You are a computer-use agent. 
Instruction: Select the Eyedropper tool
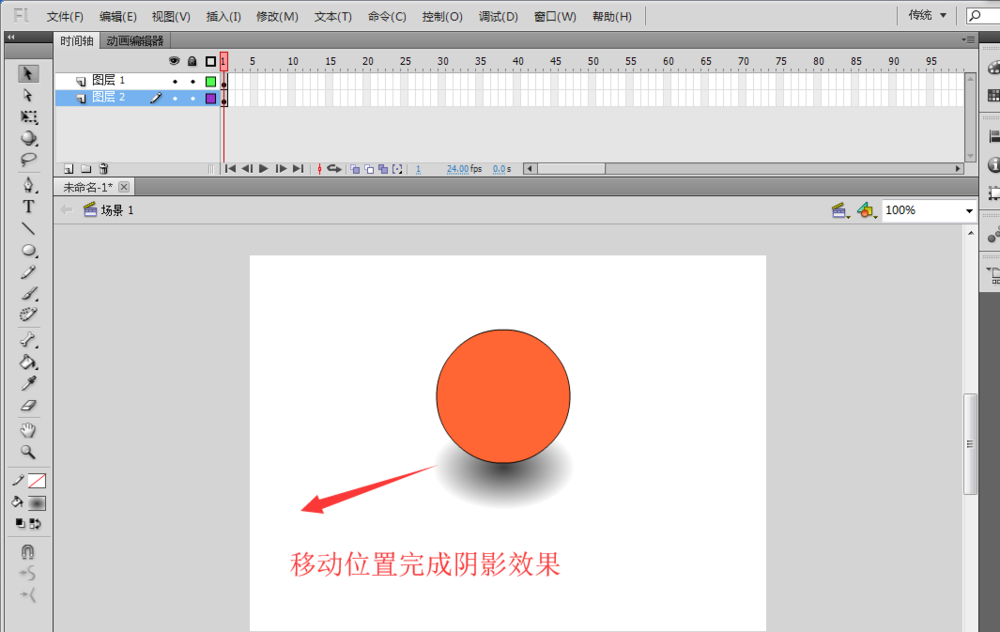click(x=28, y=383)
